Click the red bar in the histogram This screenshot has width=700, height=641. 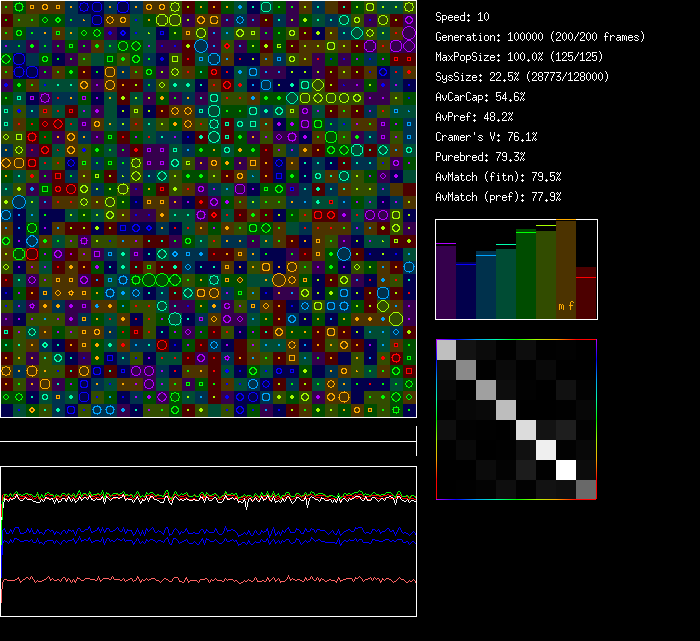pos(586,294)
